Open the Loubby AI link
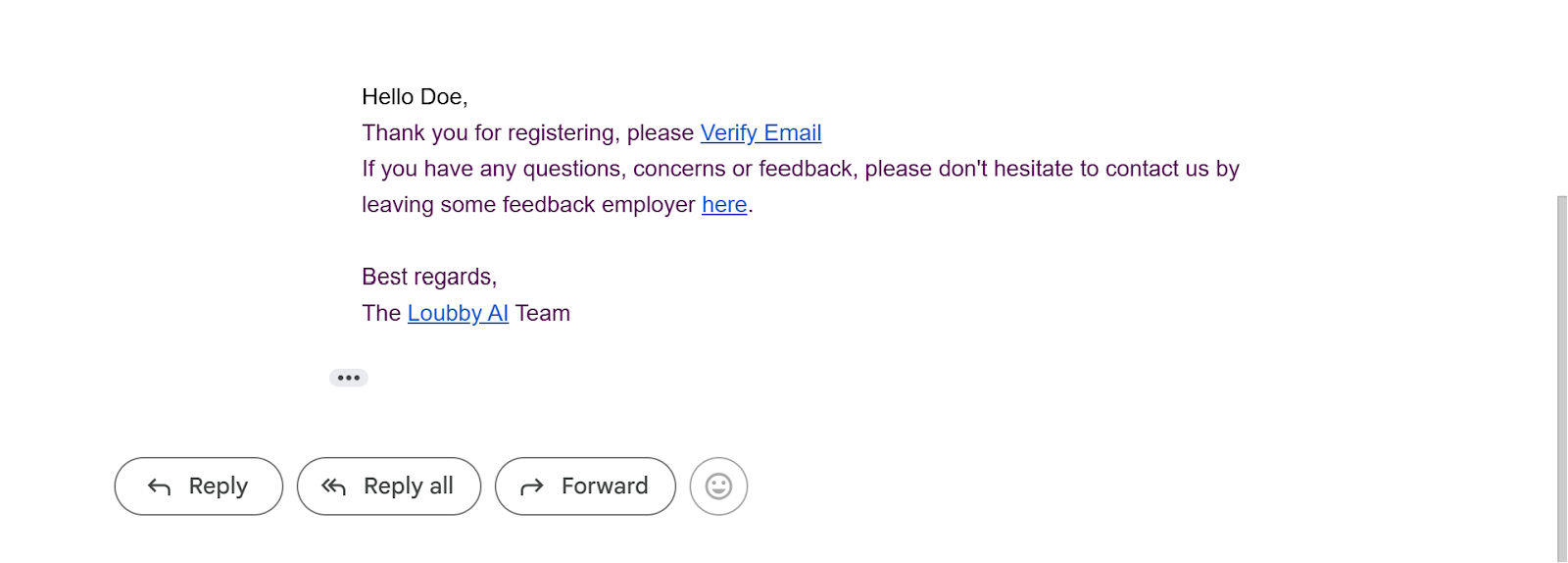Viewport: 1568px width, 563px height. pyautogui.click(x=458, y=313)
